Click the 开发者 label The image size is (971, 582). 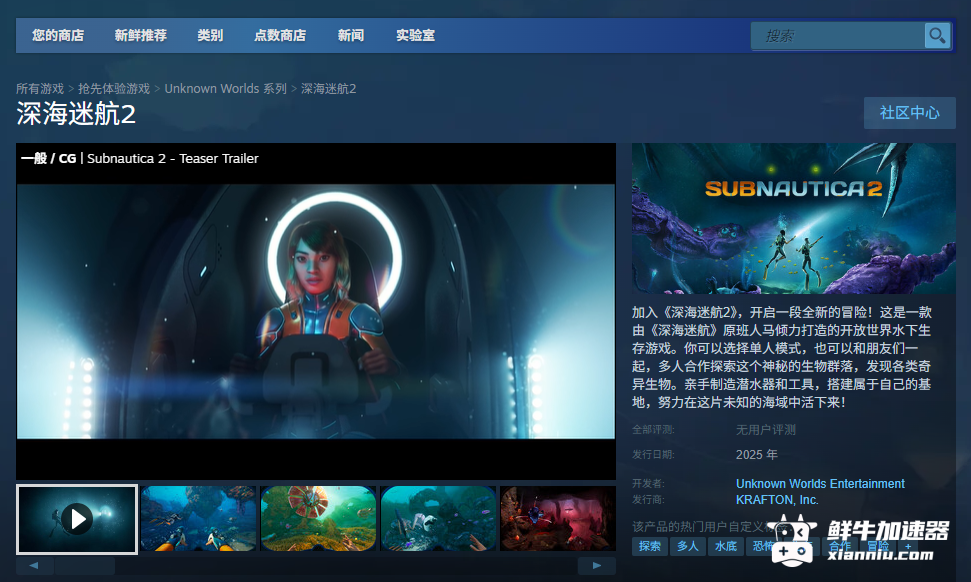pos(648,484)
